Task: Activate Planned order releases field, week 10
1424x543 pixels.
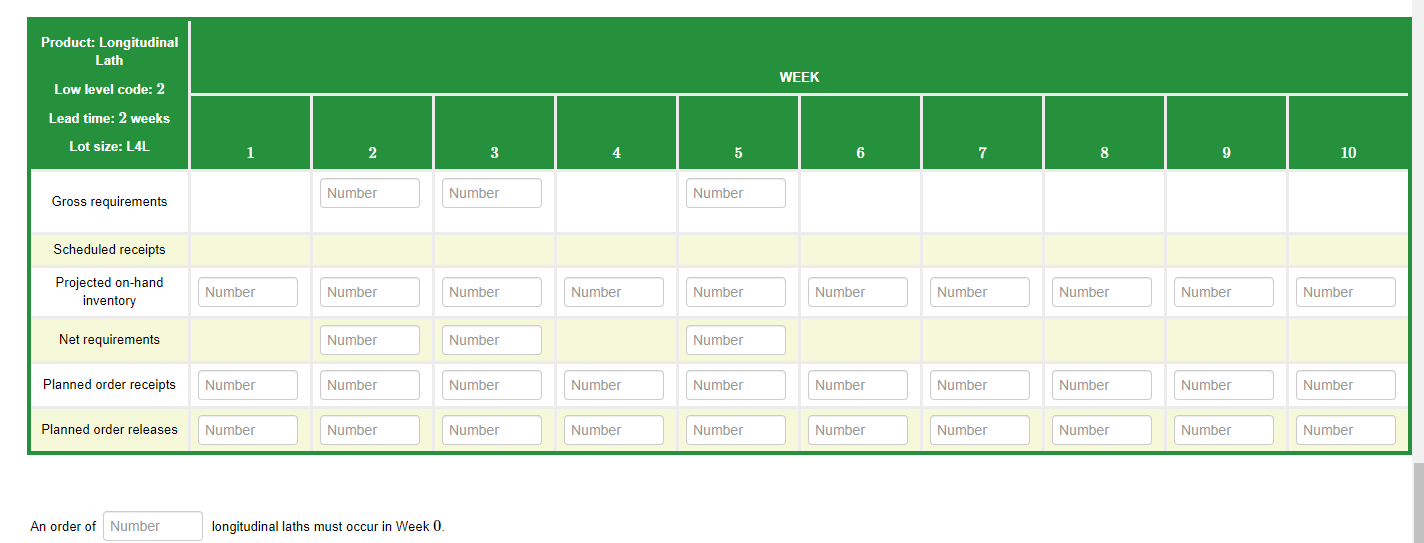Action: coord(1346,430)
